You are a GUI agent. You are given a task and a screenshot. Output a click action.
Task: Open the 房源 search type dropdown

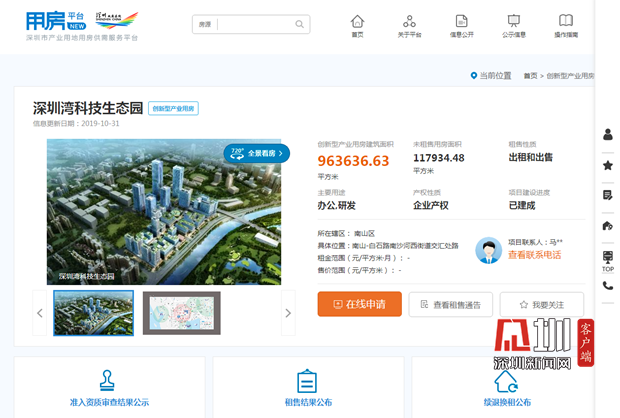click(206, 24)
